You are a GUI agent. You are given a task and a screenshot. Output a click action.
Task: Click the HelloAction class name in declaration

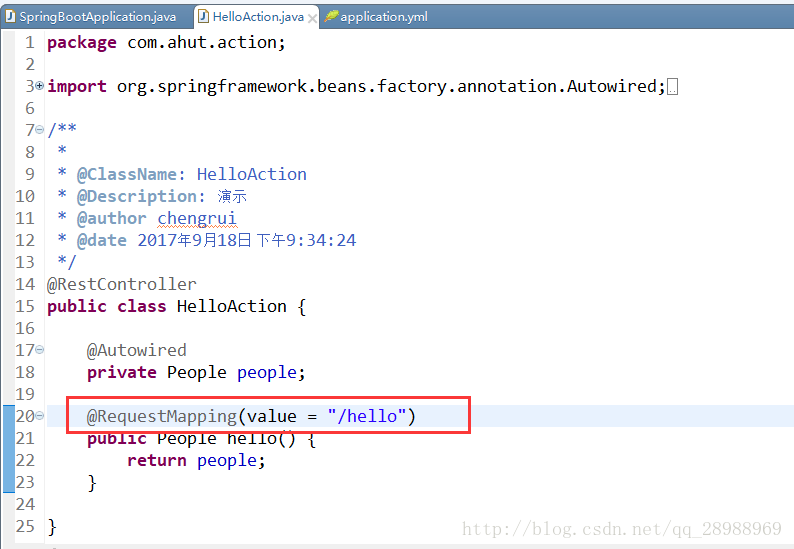tap(231, 306)
